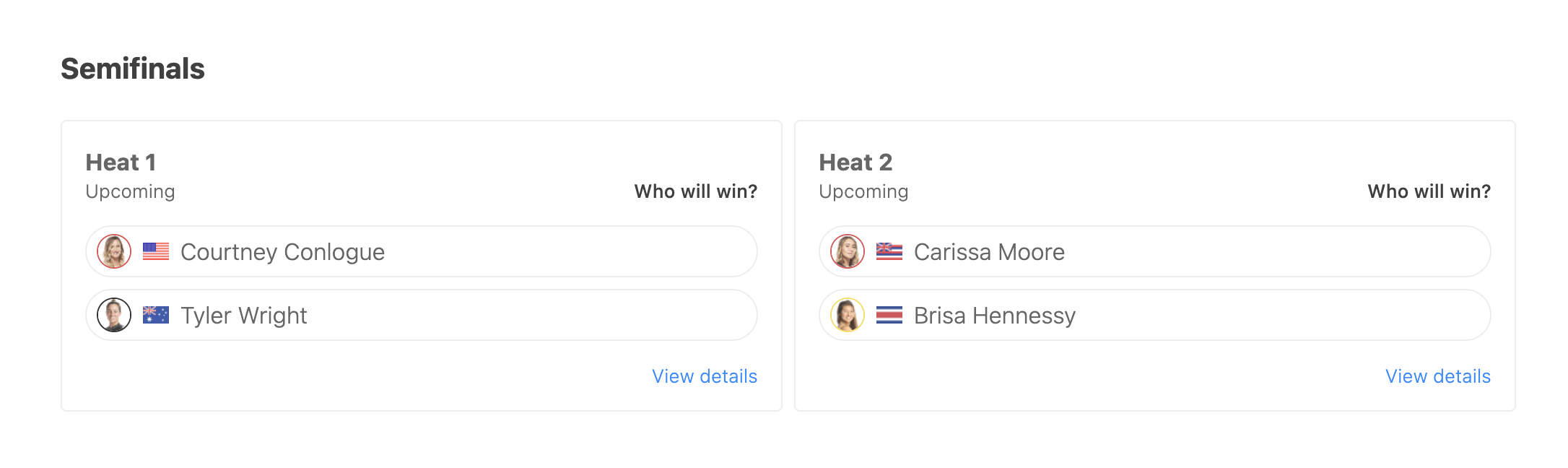
Task: Click Carissa Moore's profile photo
Action: coord(848,251)
